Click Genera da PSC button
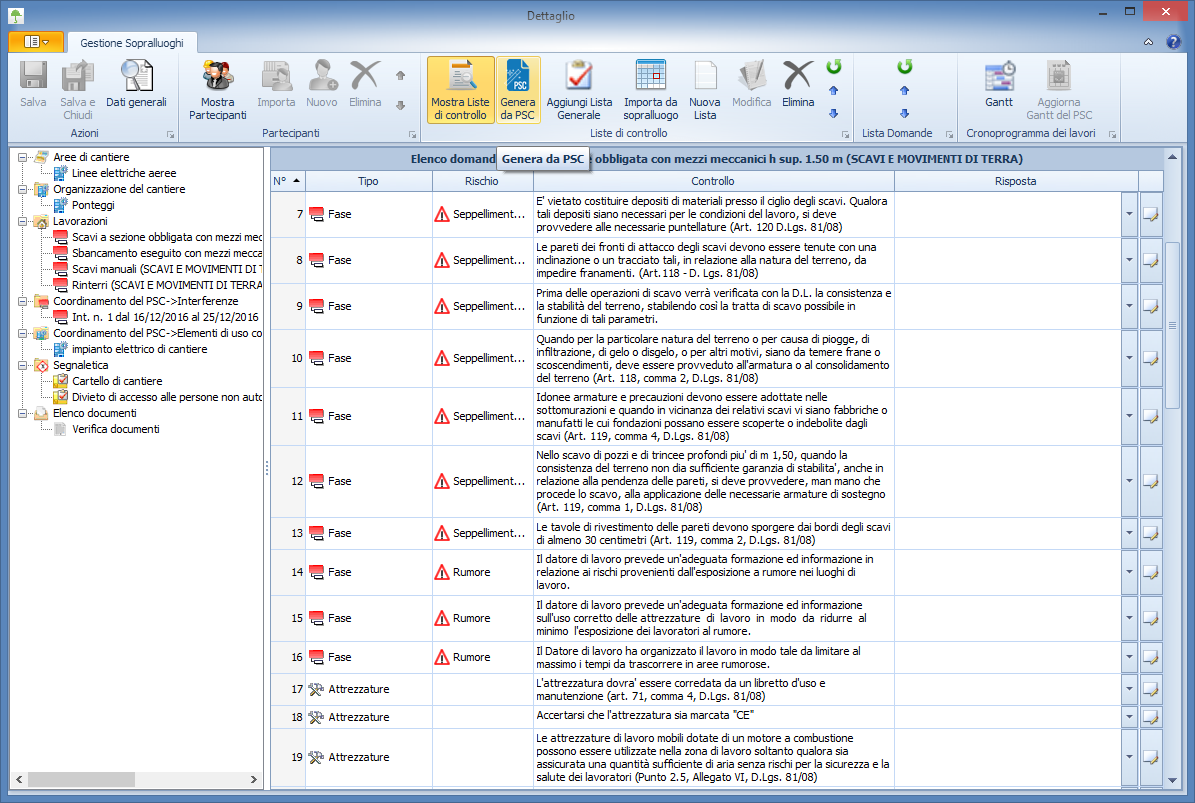Viewport: 1195px width, 803px height. pyautogui.click(x=518, y=88)
